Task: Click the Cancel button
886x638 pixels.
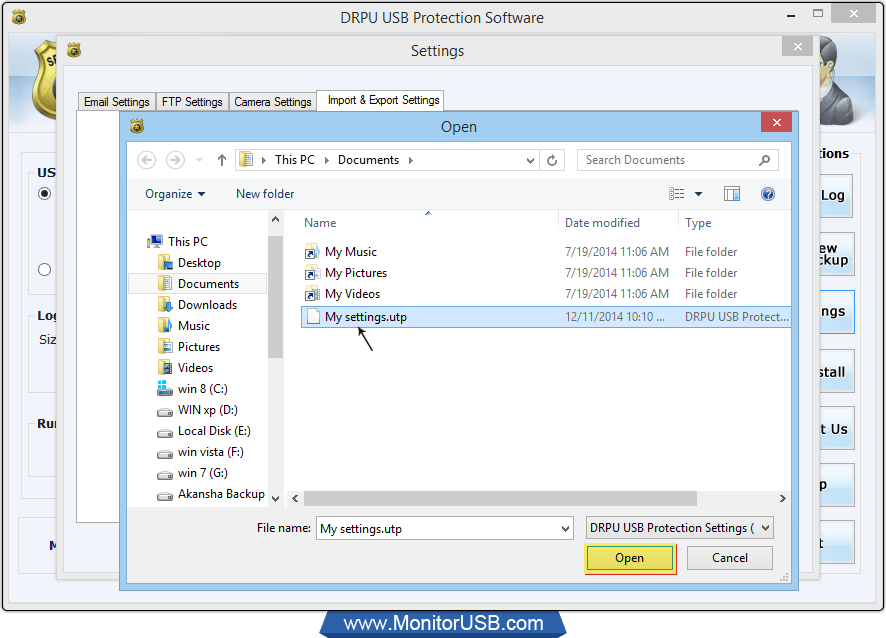Action: 729,558
